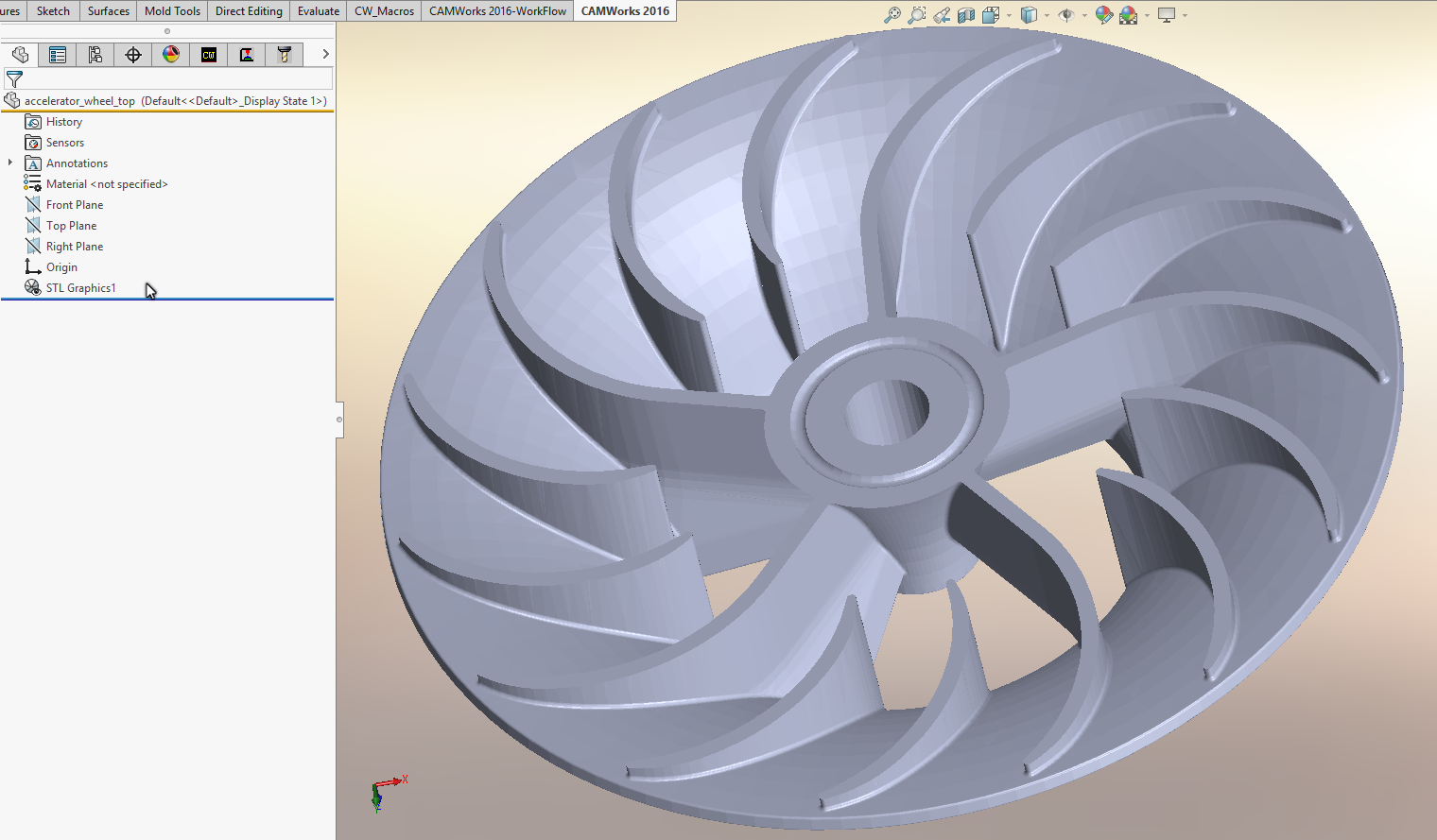
Task: Open the PropertyManager tab
Action: (x=58, y=55)
